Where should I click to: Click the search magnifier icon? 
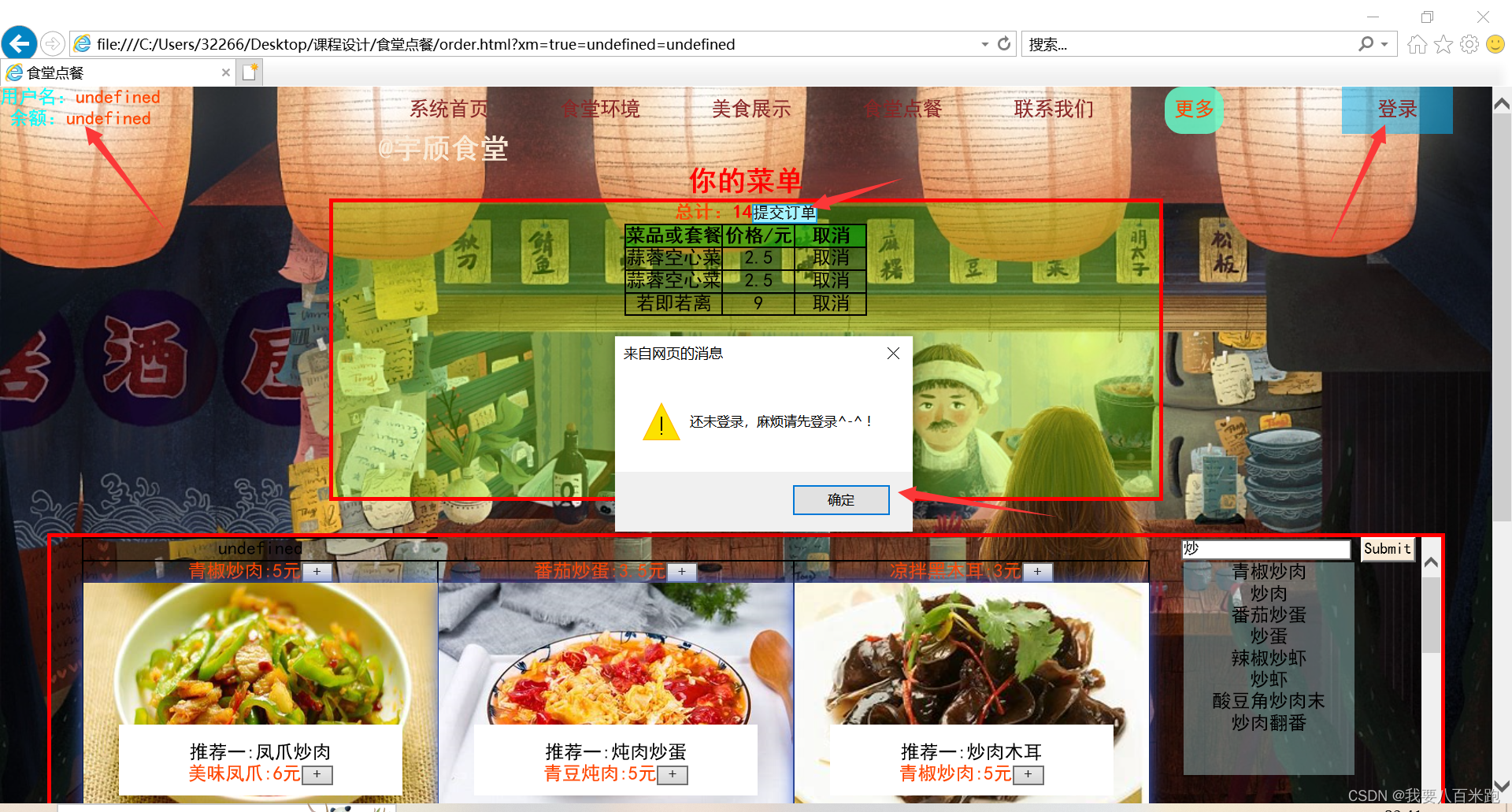pos(1366,44)
